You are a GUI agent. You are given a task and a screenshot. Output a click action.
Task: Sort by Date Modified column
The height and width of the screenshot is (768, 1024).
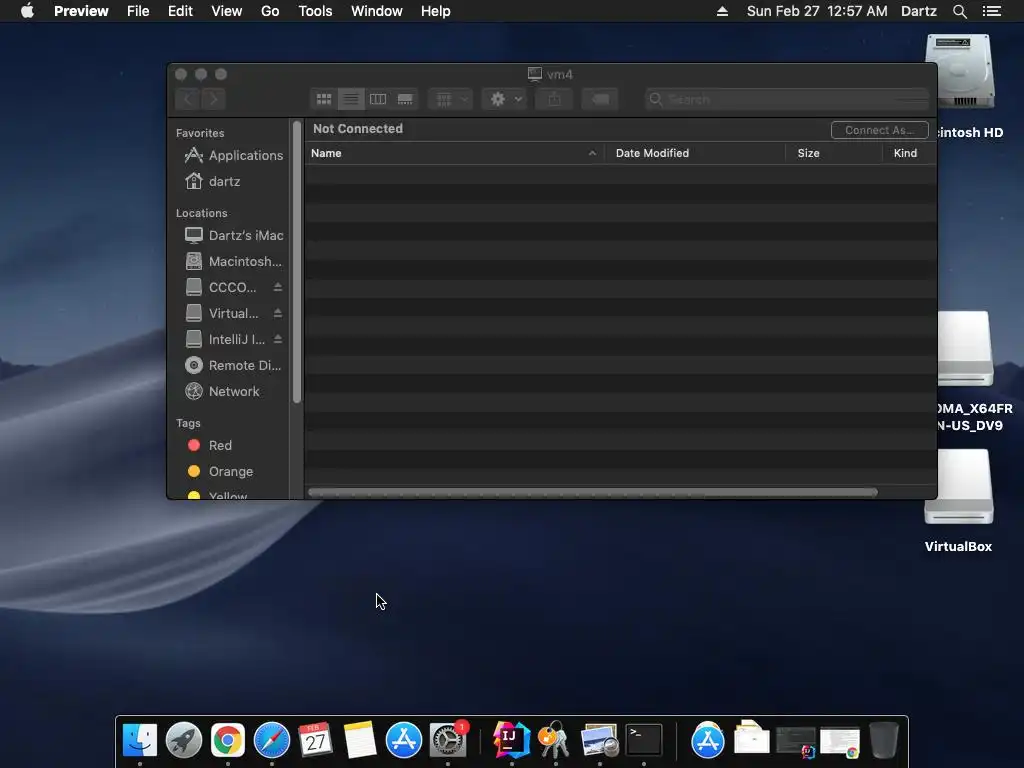(x=695, y=153)
